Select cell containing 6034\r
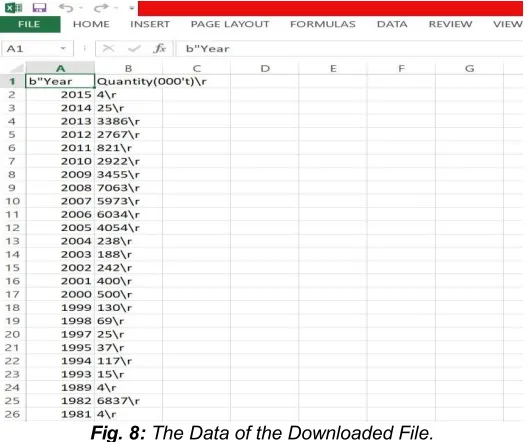The height and width of the screenshot is (442, 530). [128, 215]
